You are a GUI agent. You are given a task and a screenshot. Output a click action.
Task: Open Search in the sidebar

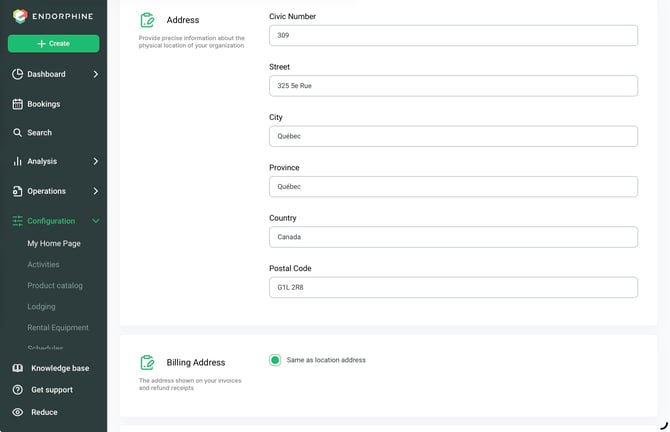point(39,132)
